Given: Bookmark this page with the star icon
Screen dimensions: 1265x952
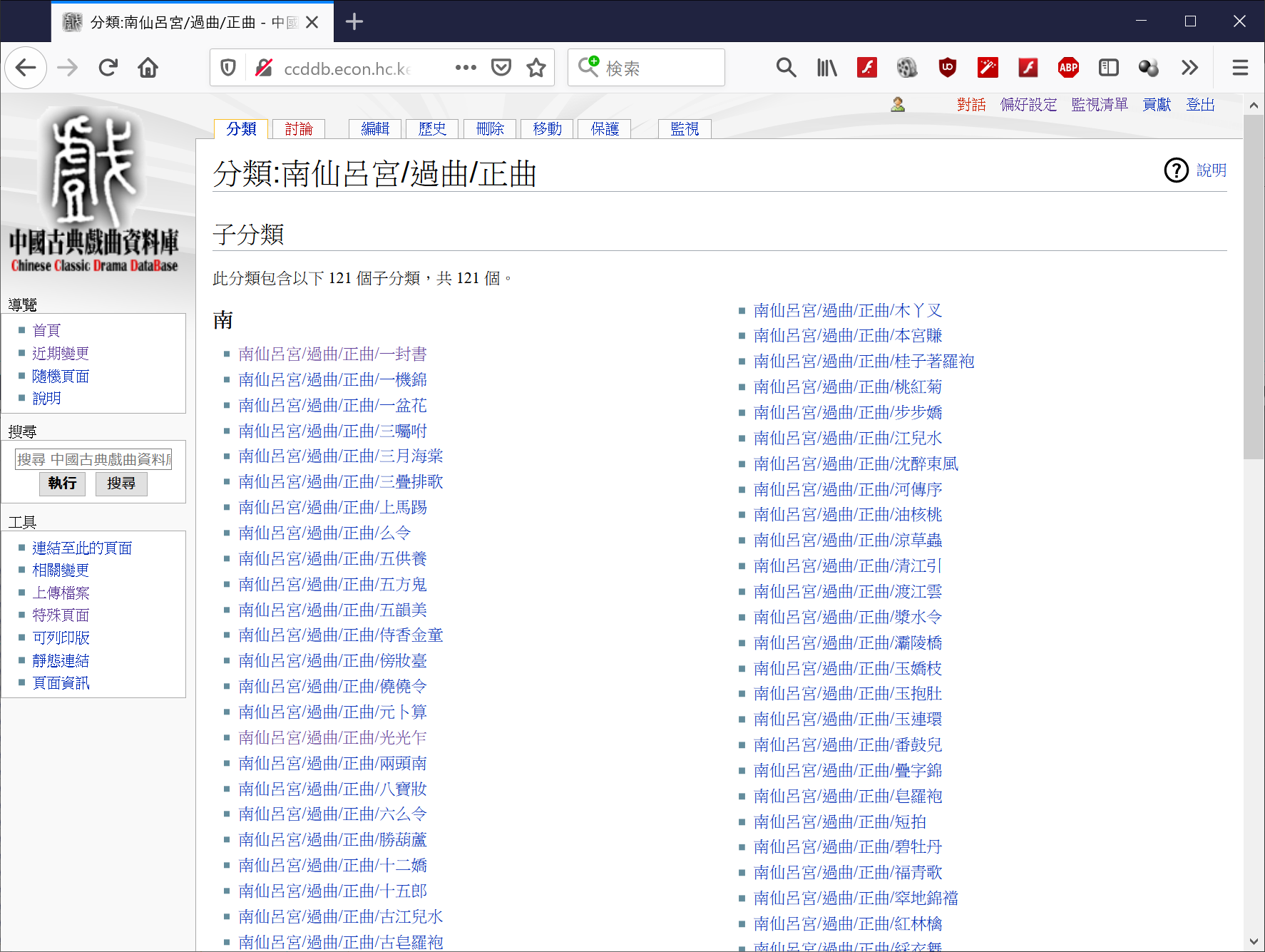Looking at the screenshot, I should click(536, 68).
